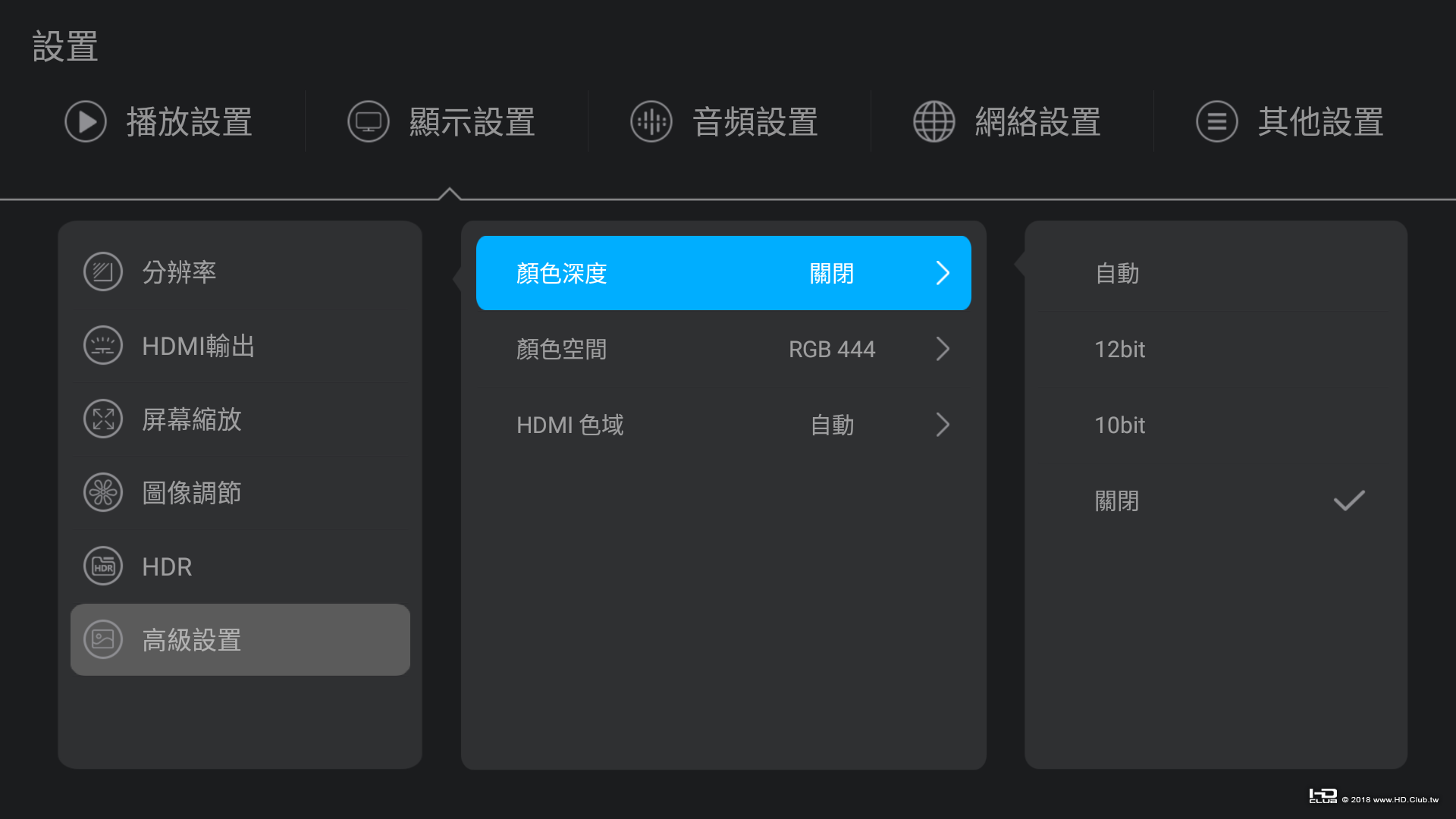Click the 自動 value in HDMI 色域 row
Image resolution: width=1456 pixels, height=819 pixels.
coord(832,425)
